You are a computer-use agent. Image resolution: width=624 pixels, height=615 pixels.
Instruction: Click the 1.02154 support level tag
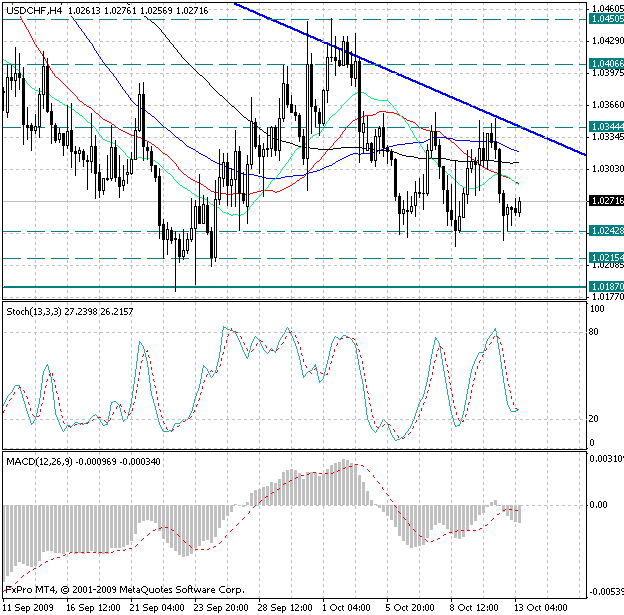pyautogui.click(x=606, y=258)
